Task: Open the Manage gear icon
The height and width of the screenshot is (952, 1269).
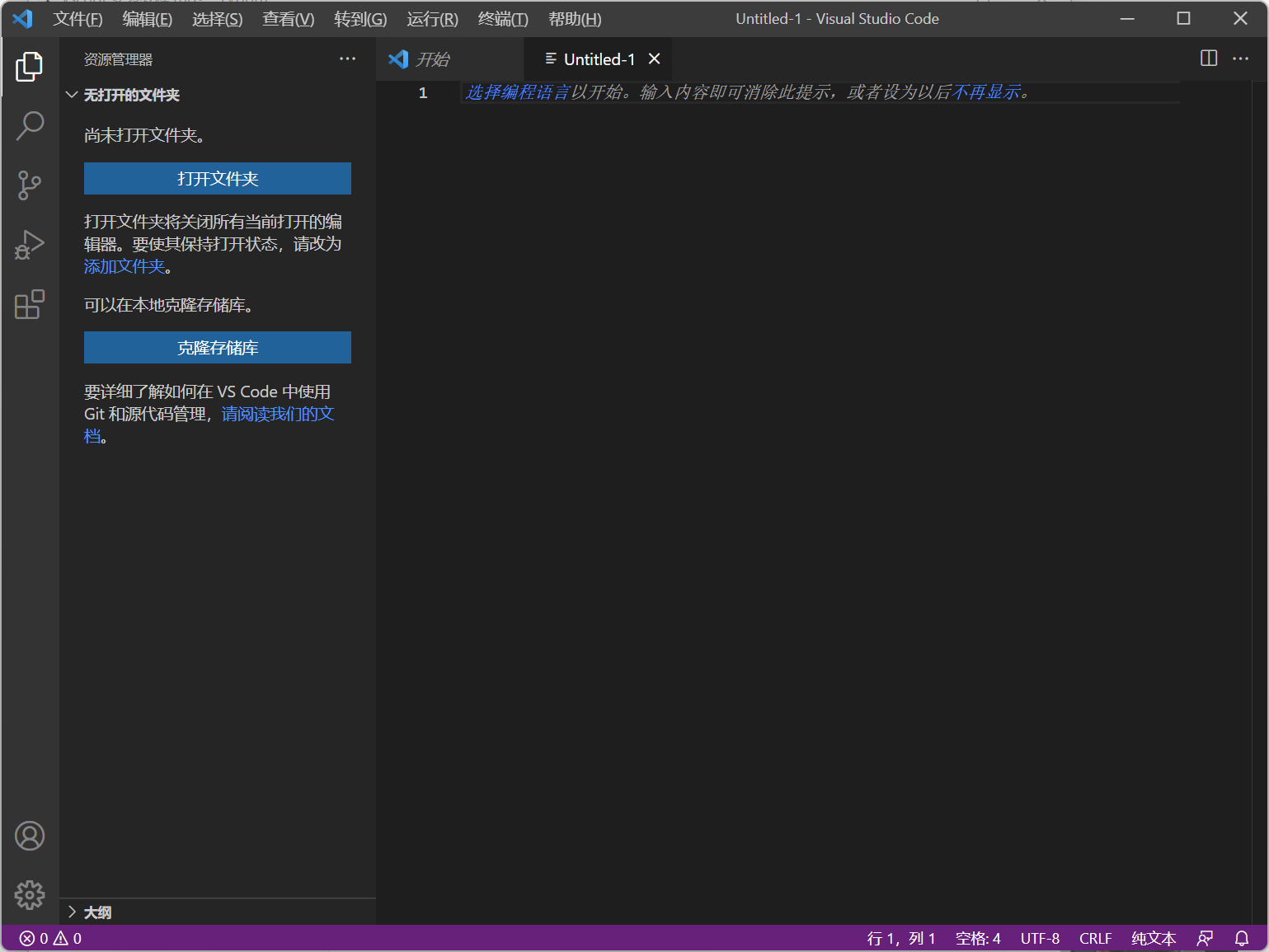Action: 30,894
